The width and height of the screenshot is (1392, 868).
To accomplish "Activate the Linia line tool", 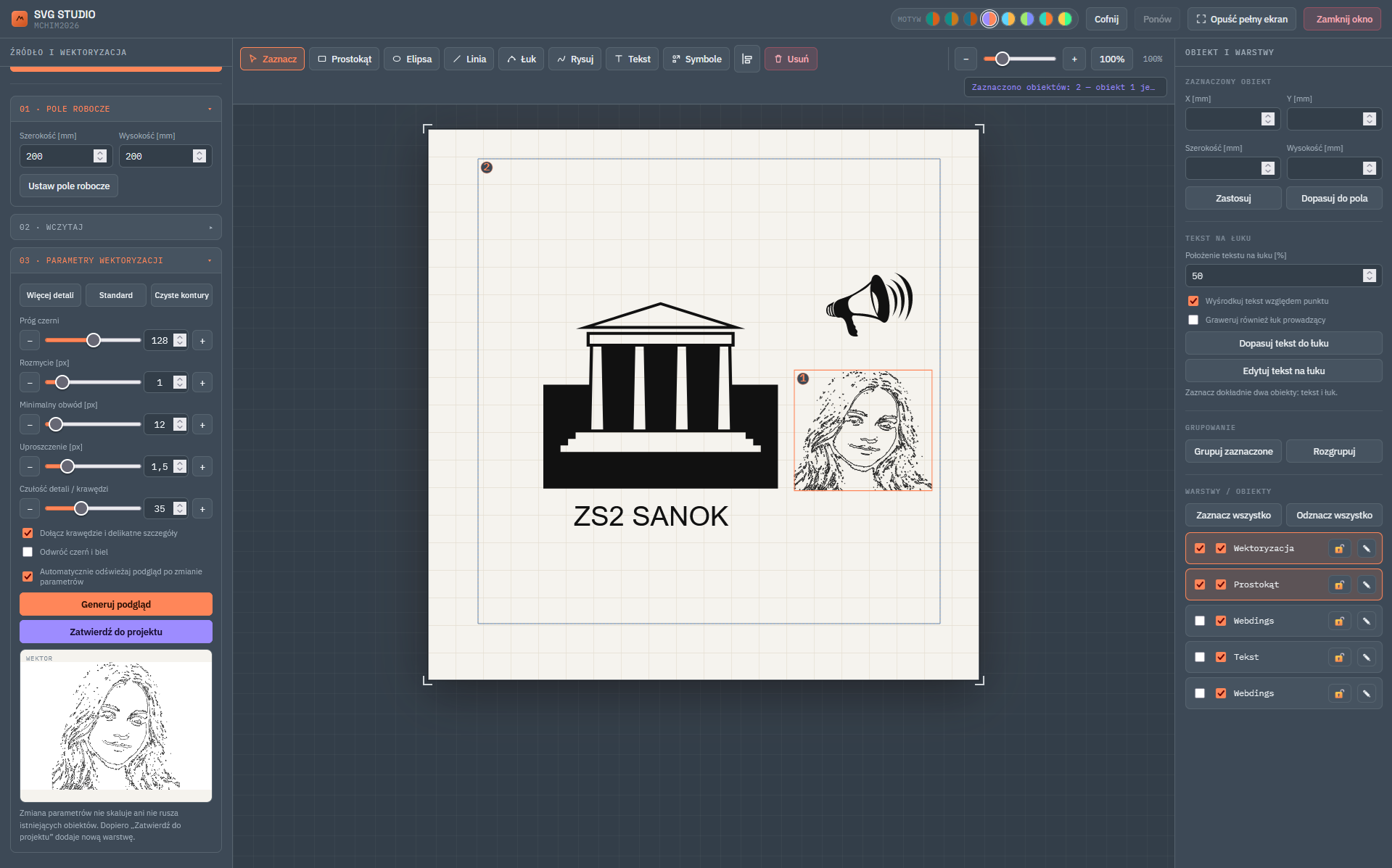I will click(469, 59).
